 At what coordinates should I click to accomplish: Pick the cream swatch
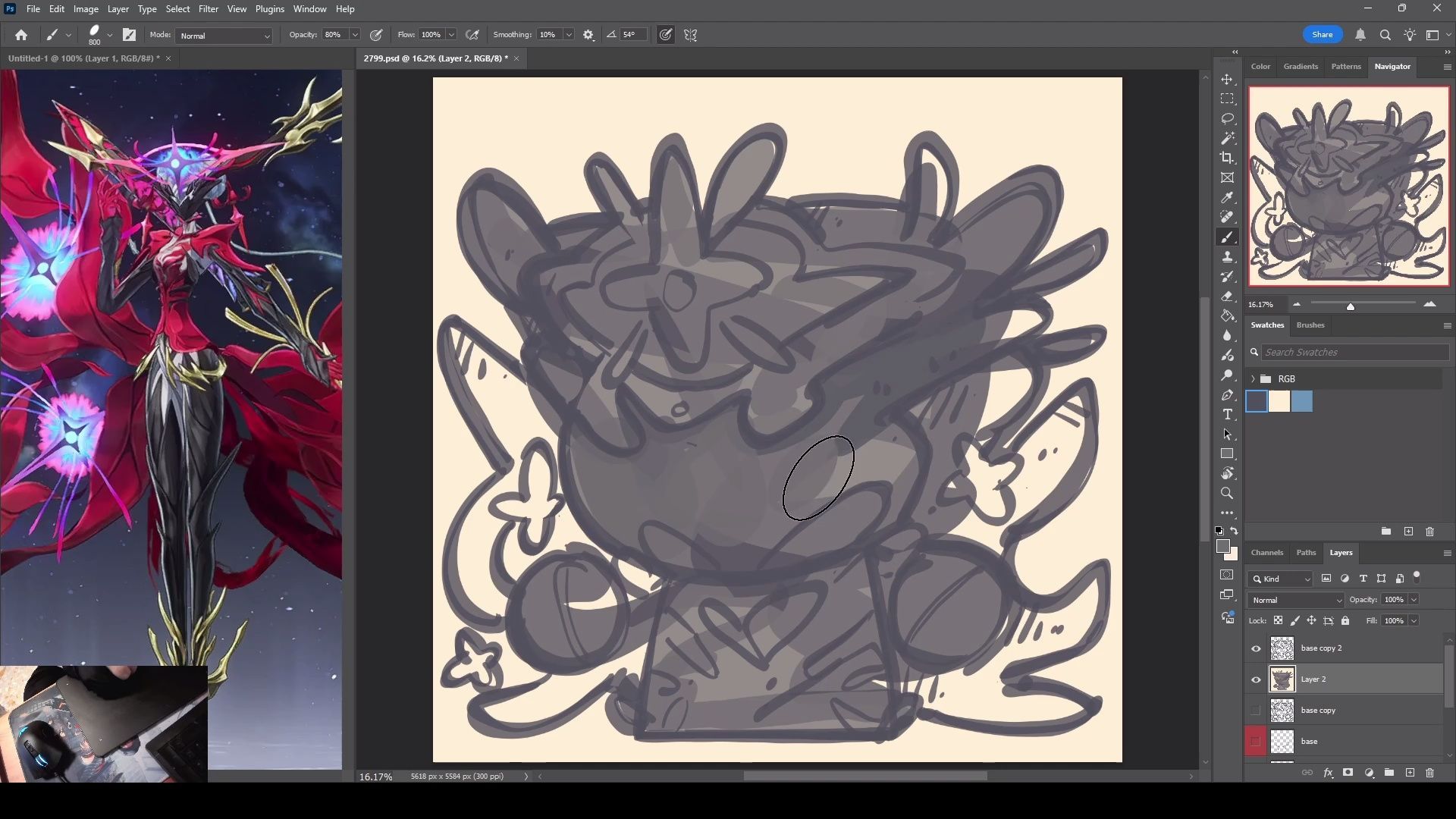[x=1279, y=401]
